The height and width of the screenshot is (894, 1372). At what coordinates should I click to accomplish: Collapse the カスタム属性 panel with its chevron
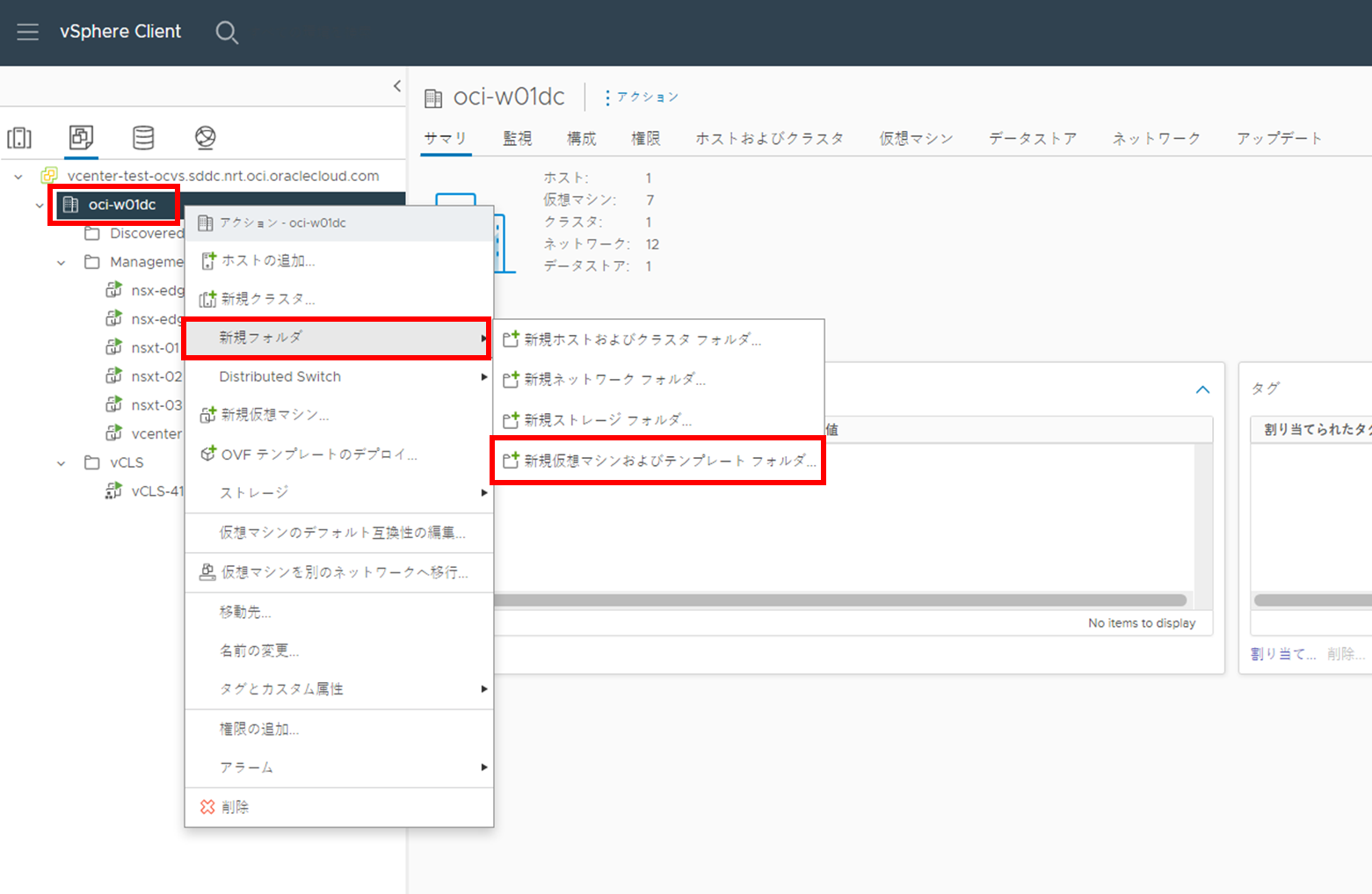click(x=1202, y=389)
